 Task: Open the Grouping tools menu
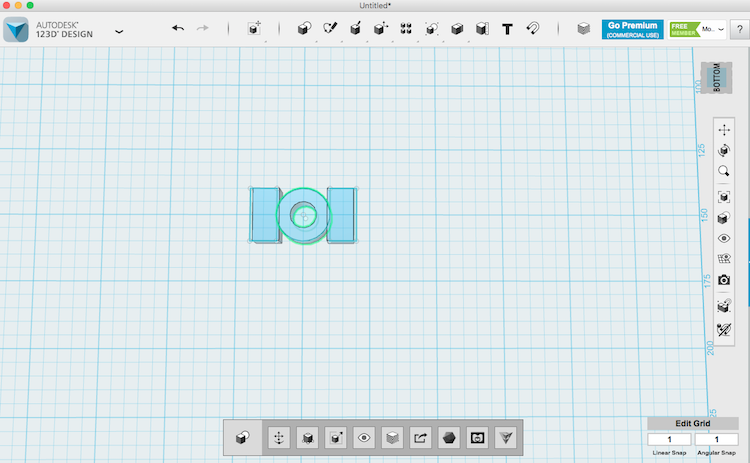pos(431,29)
